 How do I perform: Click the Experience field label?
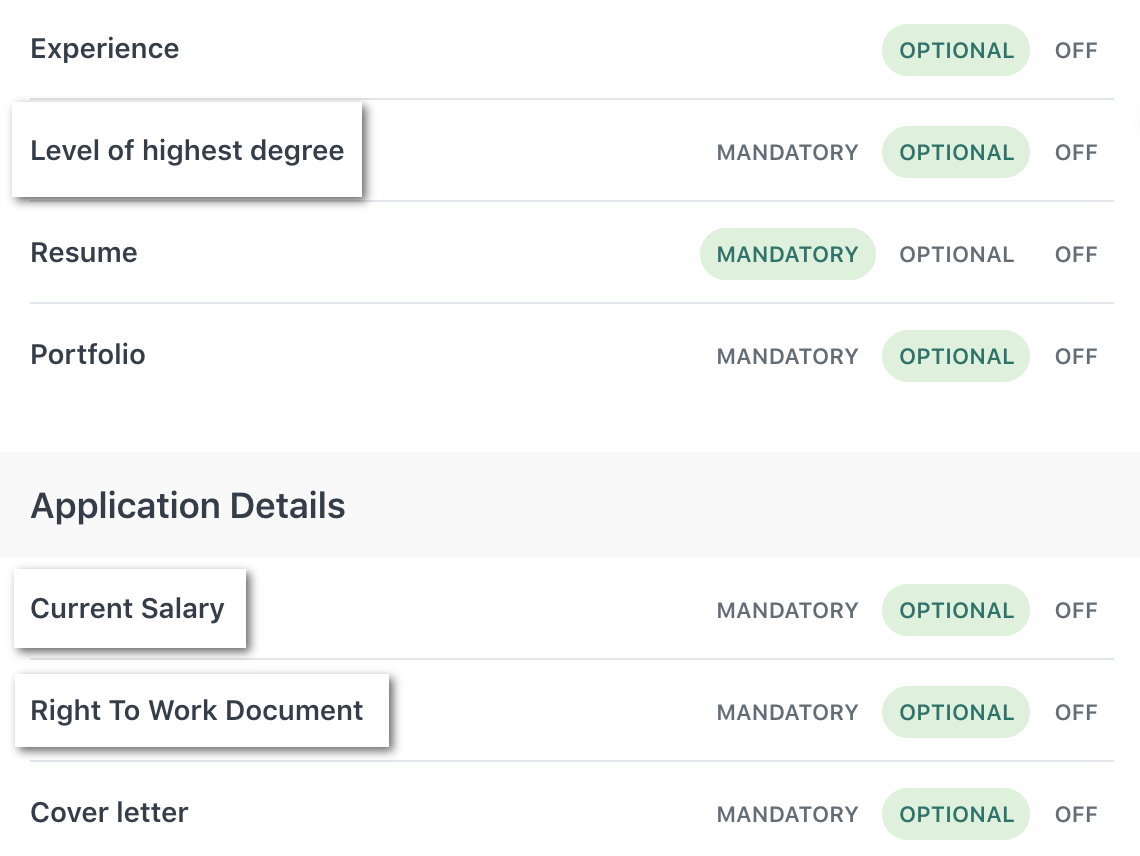pyautogui.click(x=104, y=48)
